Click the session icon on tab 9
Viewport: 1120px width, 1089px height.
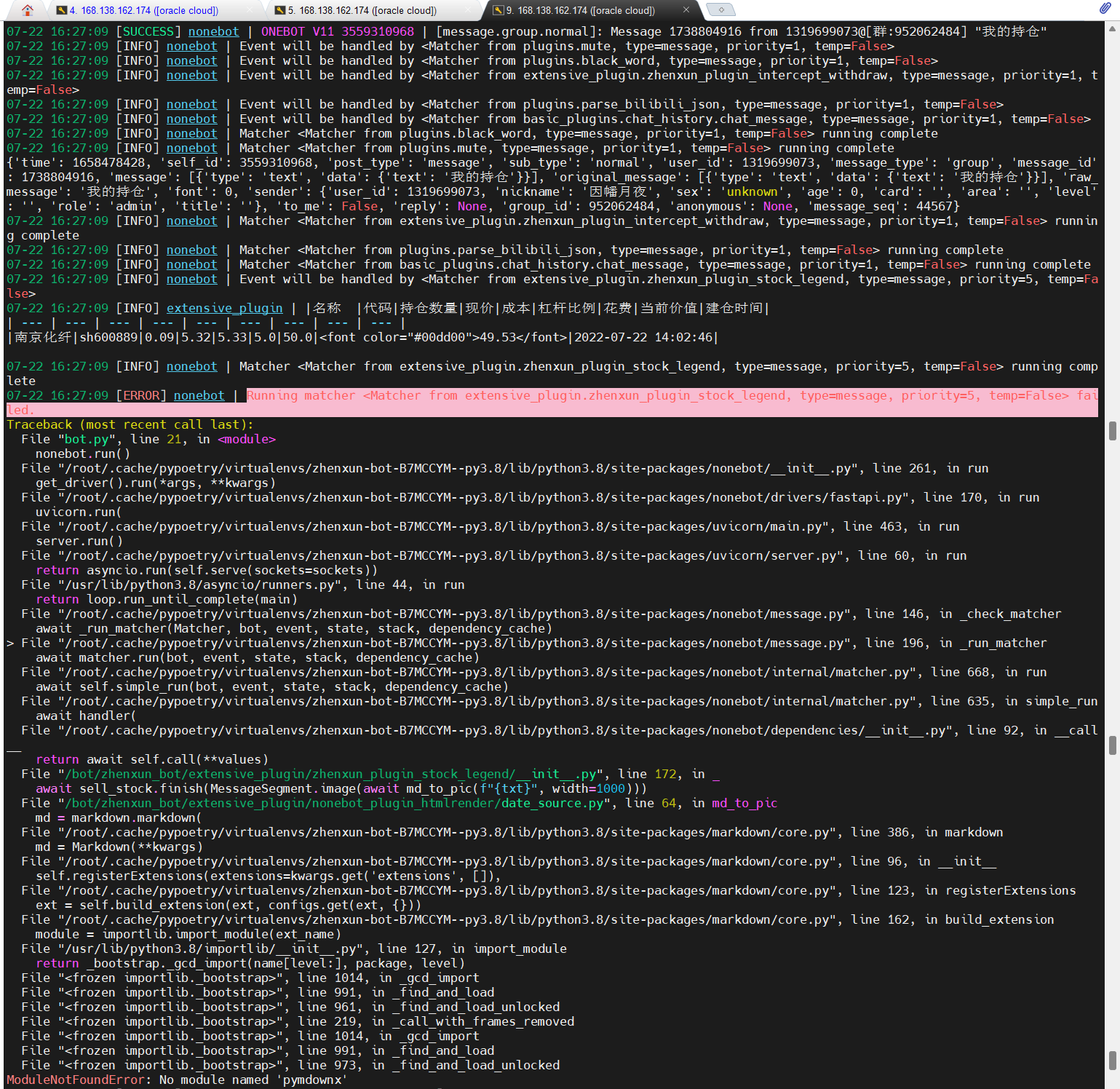[x=499, y=10]
